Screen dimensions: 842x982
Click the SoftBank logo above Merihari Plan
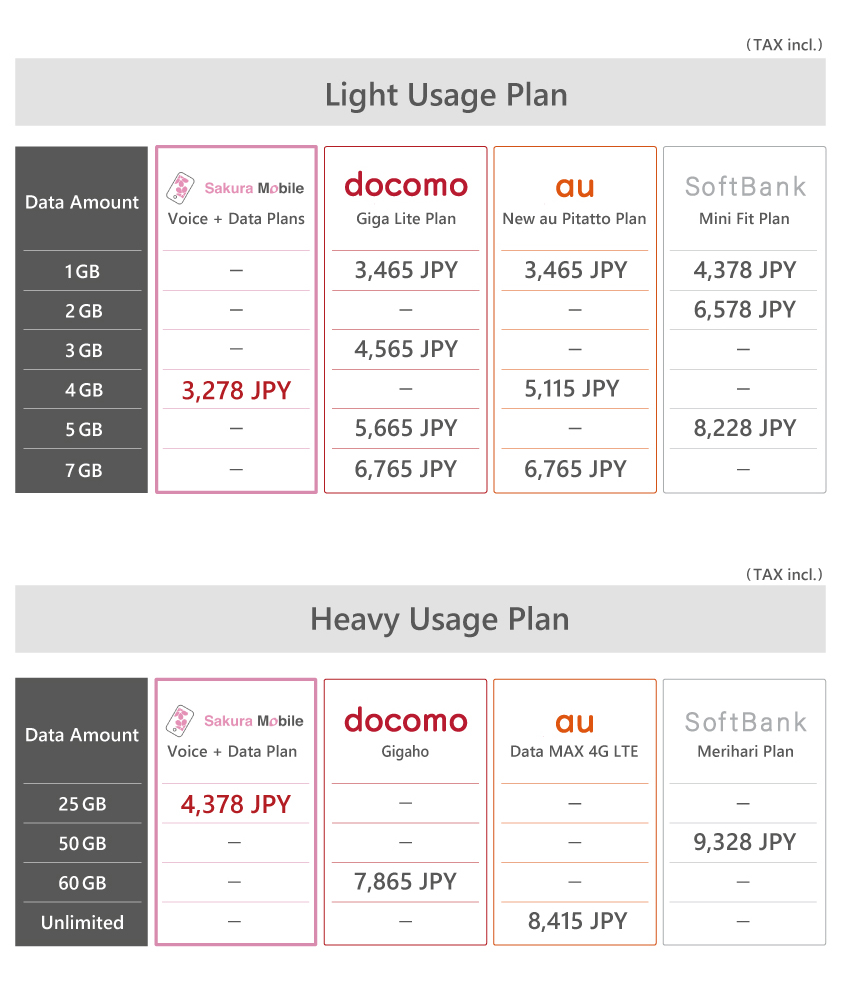(745, 722)
